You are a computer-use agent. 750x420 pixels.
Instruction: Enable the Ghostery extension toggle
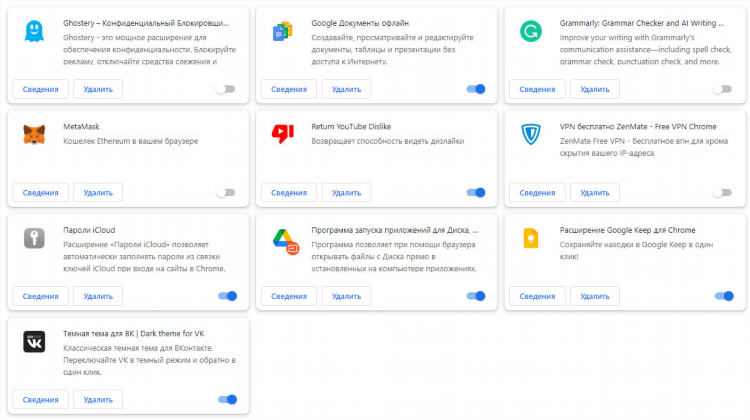click(225, 89)
